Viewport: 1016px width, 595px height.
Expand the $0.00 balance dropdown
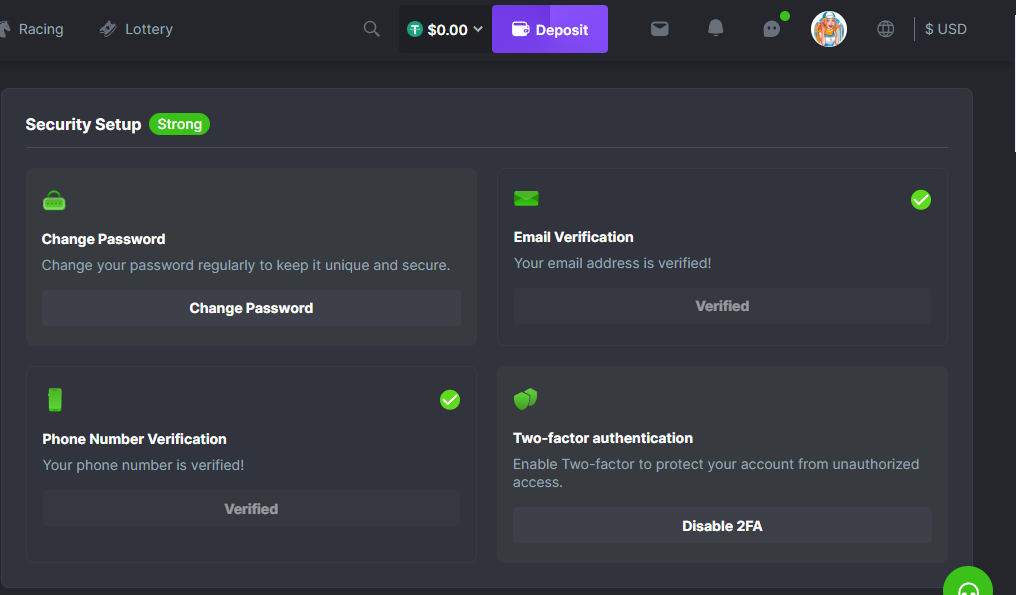click(445, 30)
